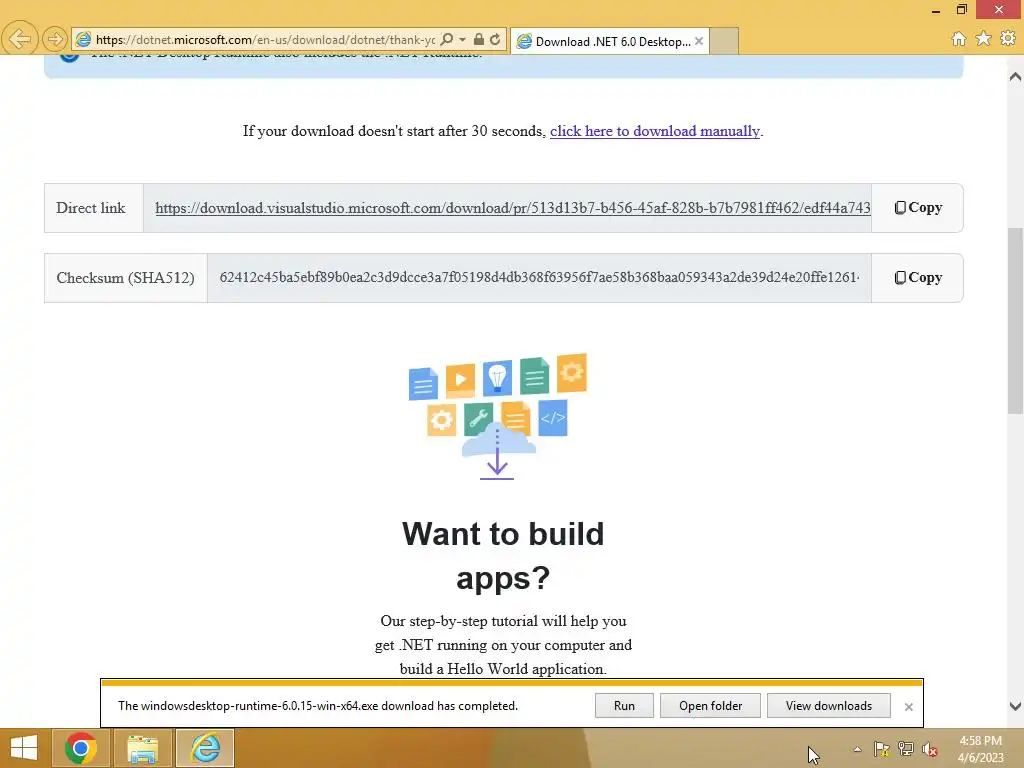Open Favorites with the star icon
The image size is (1024, 768).
983,39
